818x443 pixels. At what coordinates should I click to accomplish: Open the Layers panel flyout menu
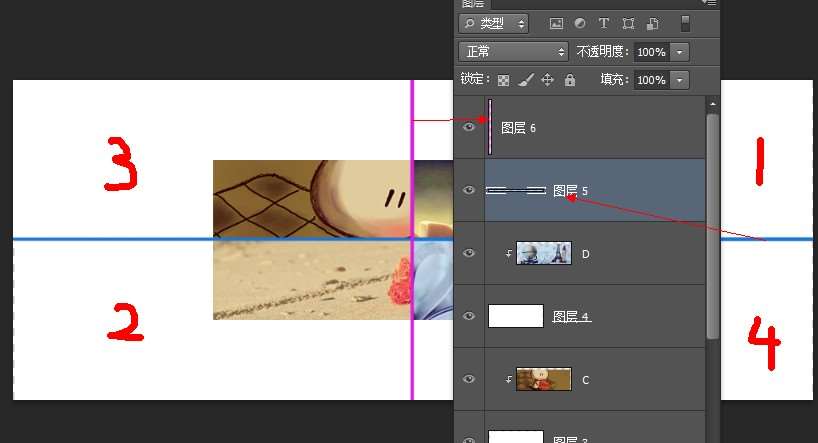point(710,3)
